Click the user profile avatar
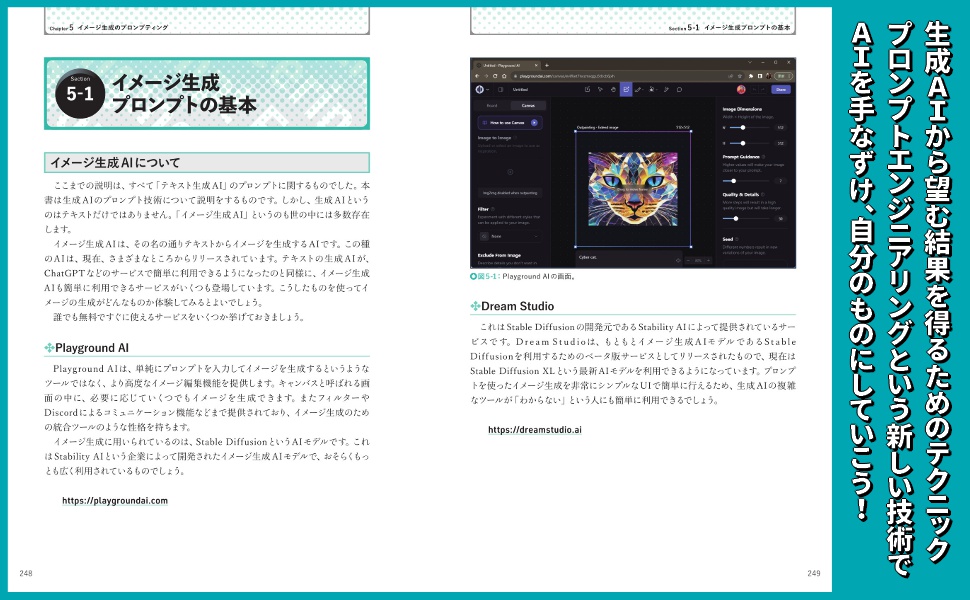The height and width of the screenshot is (600, 970). (741, 89)
